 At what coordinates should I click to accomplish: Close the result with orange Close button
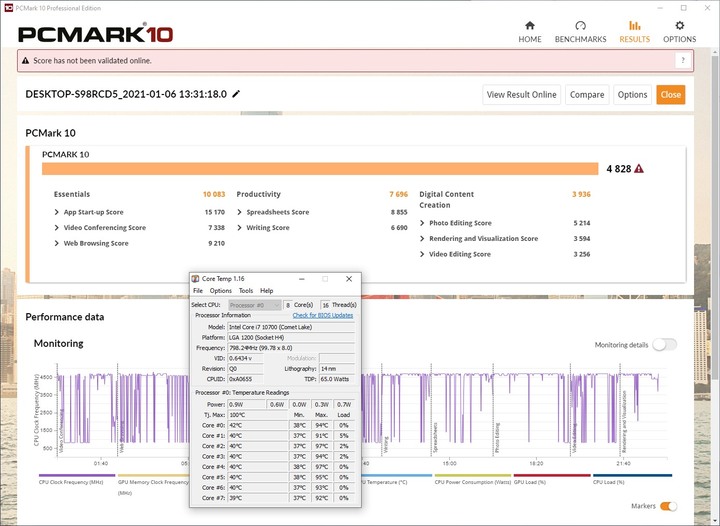pos(670,95)
